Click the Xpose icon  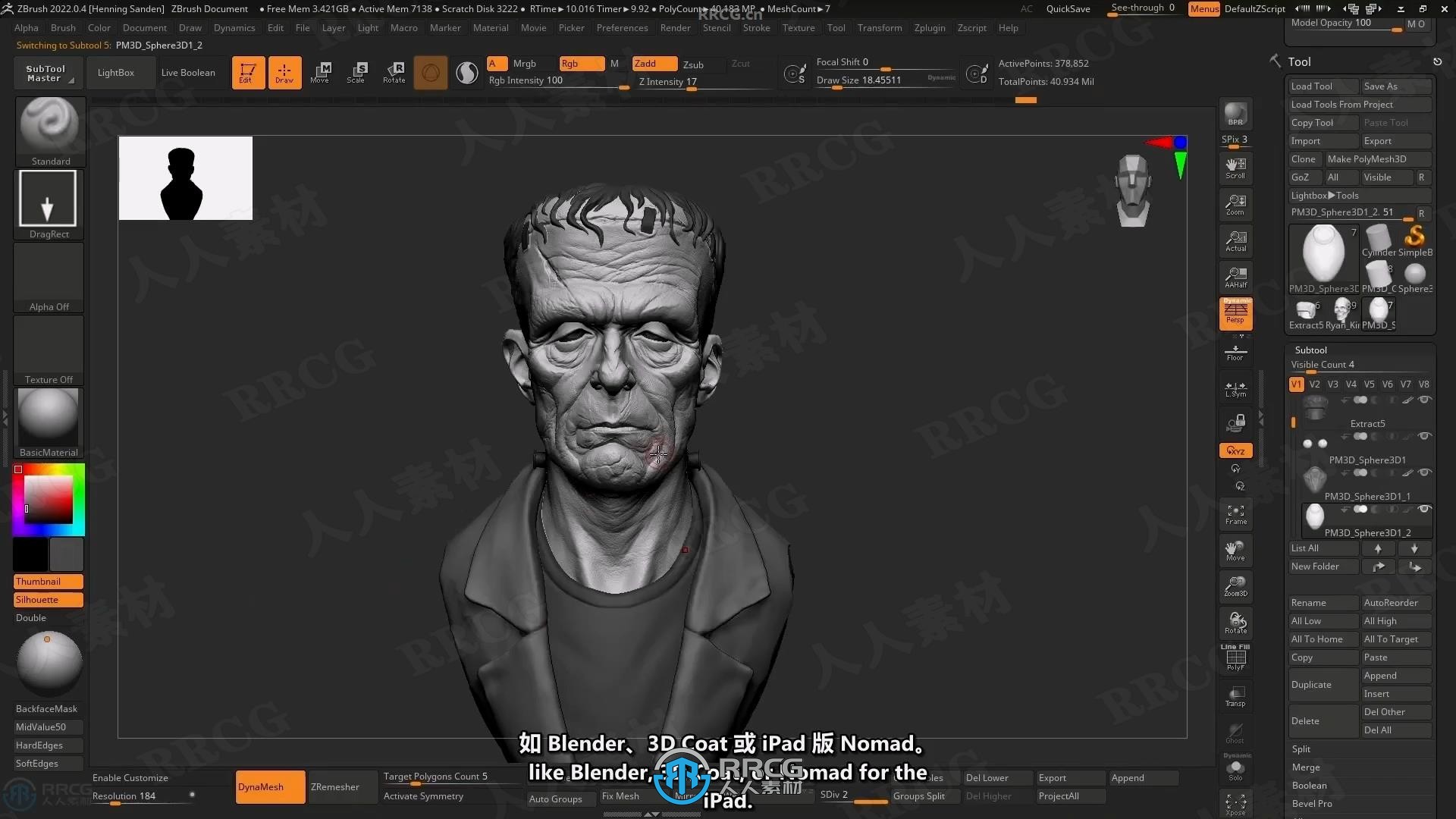coord(1235,804)
